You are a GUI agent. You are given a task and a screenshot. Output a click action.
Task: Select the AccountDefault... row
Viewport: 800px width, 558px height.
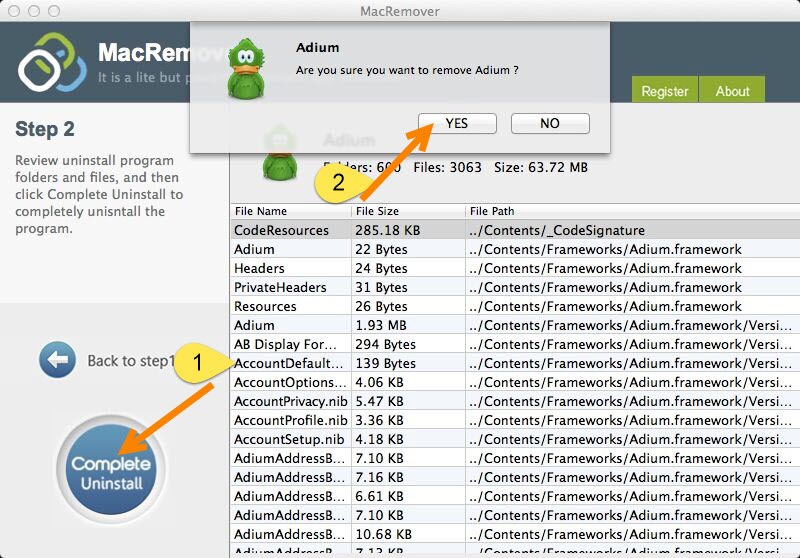point(515,363)
